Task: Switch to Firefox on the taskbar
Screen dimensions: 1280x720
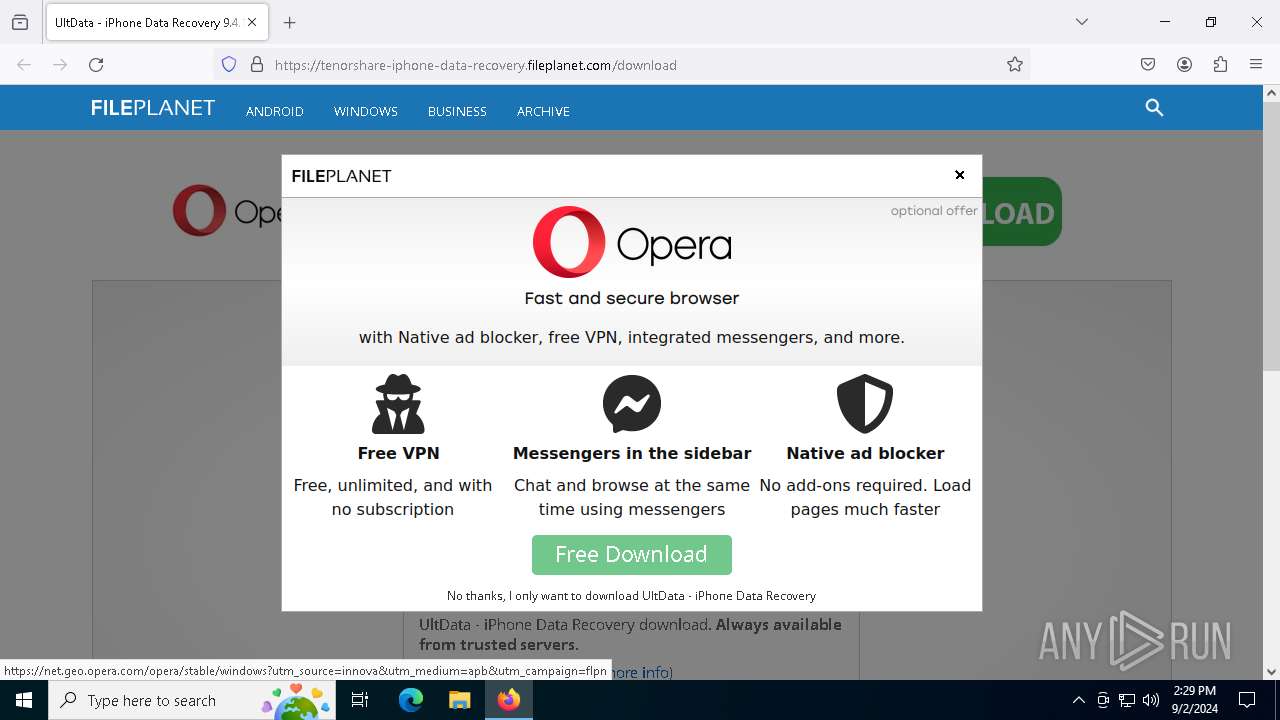Action: click(x=509, y=700)
